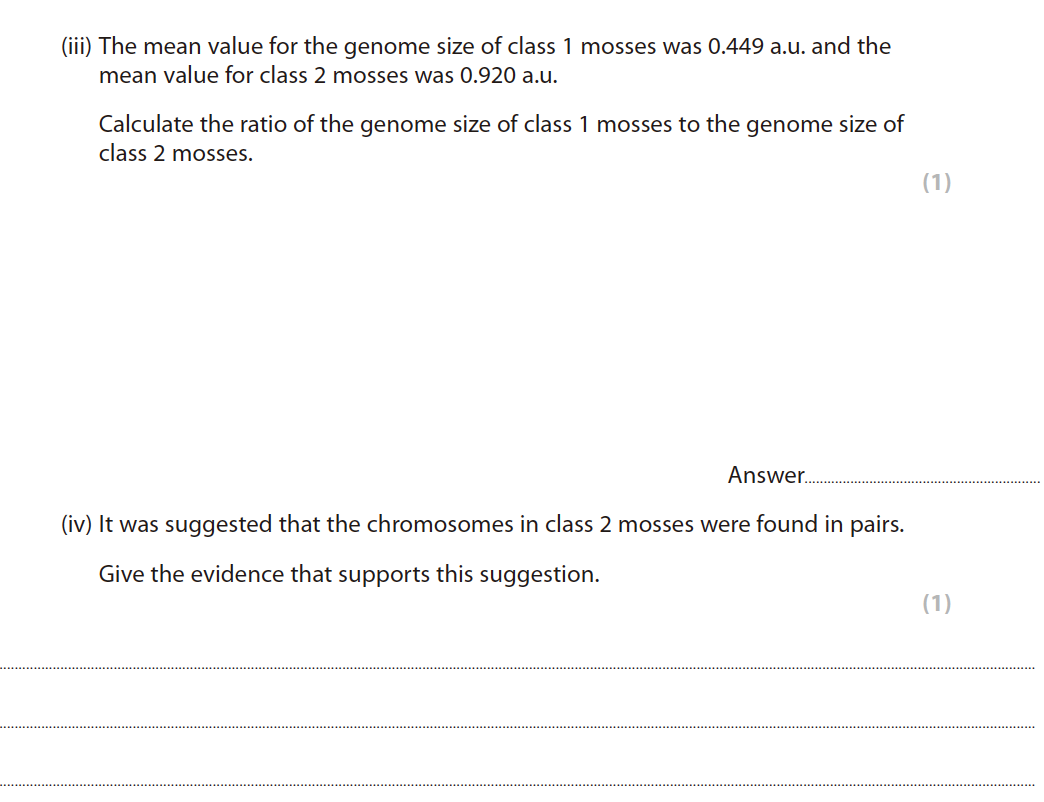
Task: Click the (1) mark indicator for part (iii)
Action: pyautogui.click(x=936, y=182)
